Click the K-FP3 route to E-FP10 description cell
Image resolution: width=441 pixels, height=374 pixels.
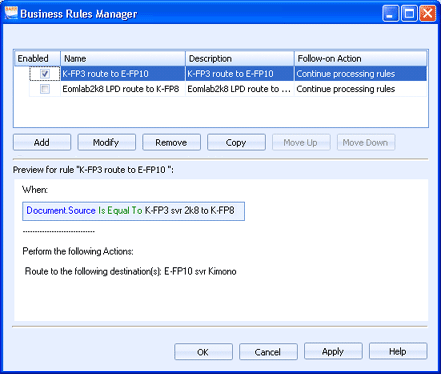pos(240,74)
